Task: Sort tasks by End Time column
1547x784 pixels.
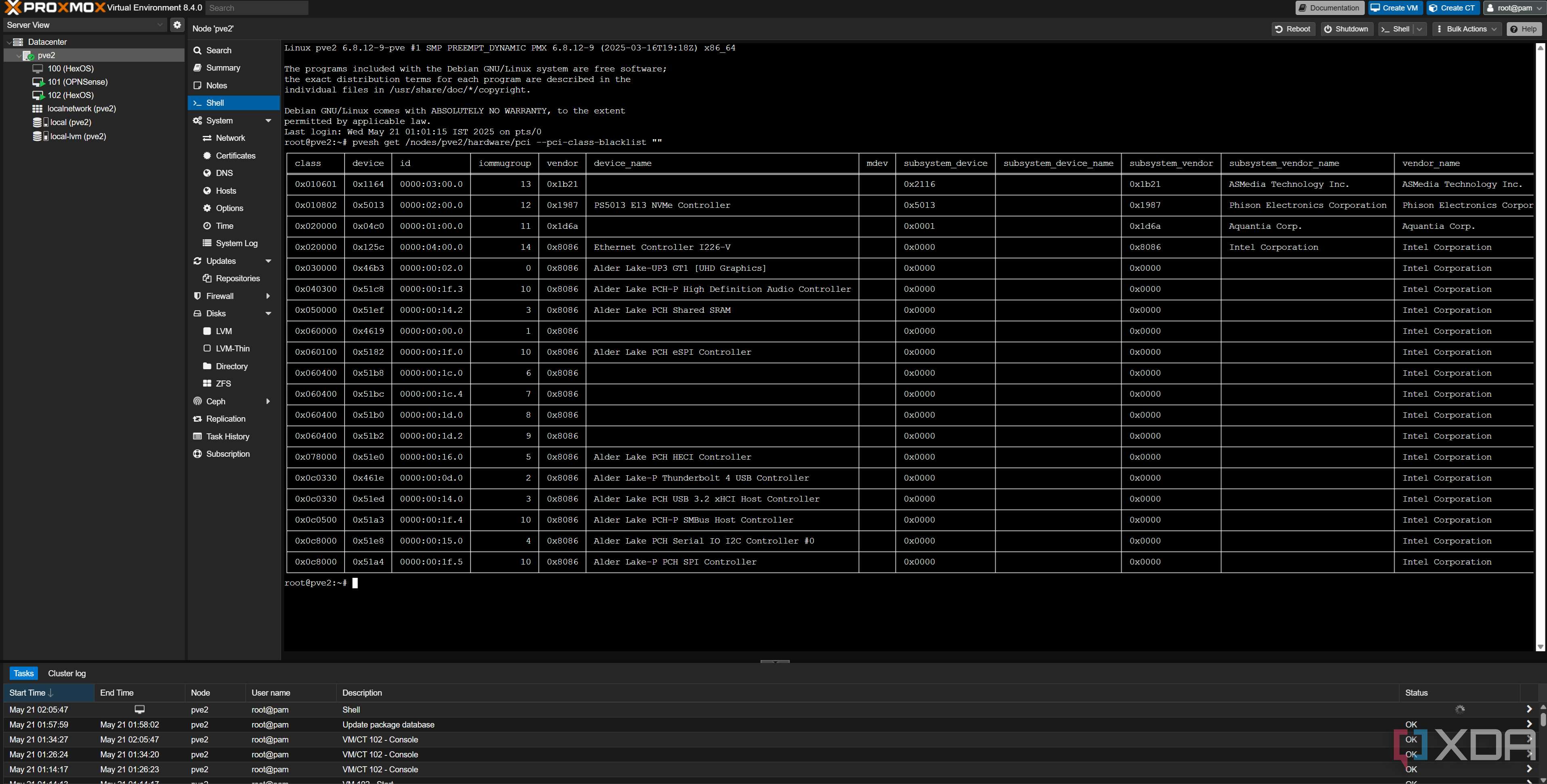Action: [x=139, y=693]
